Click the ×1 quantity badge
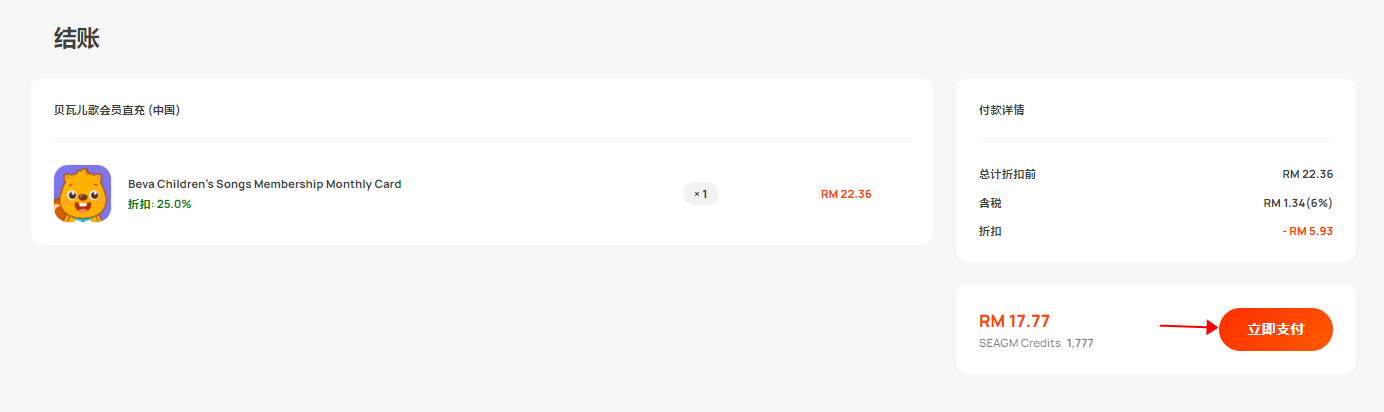 701,194
